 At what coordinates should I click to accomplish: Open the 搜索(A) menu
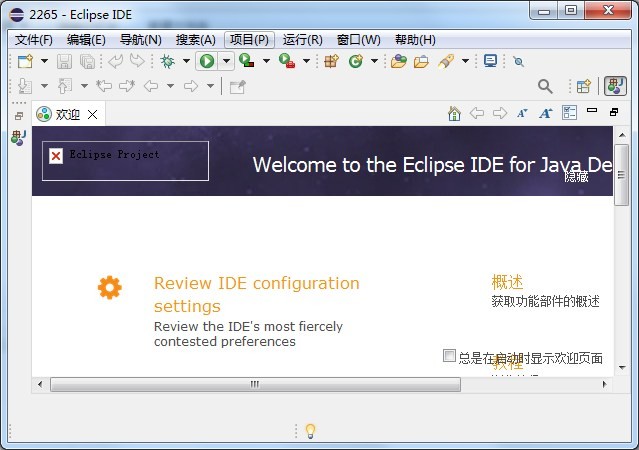pos(196,40)
